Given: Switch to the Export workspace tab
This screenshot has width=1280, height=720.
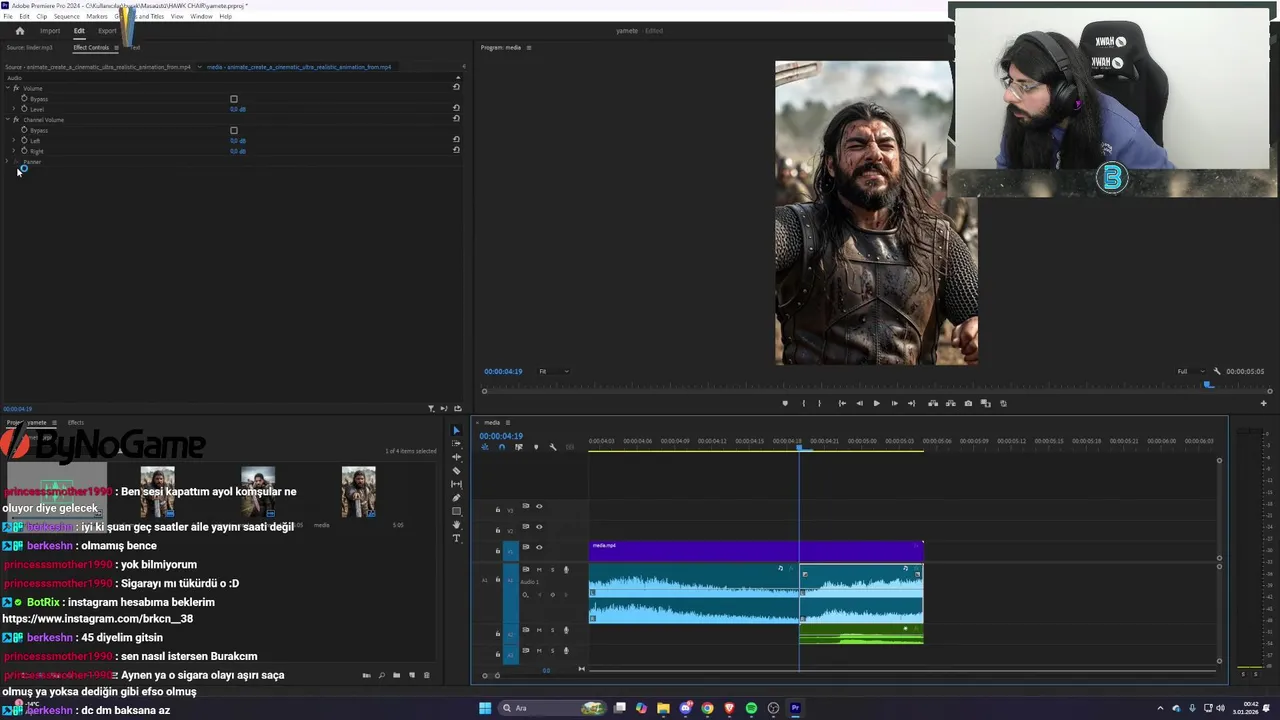Looking at the screenshot, I should [107, 31].
